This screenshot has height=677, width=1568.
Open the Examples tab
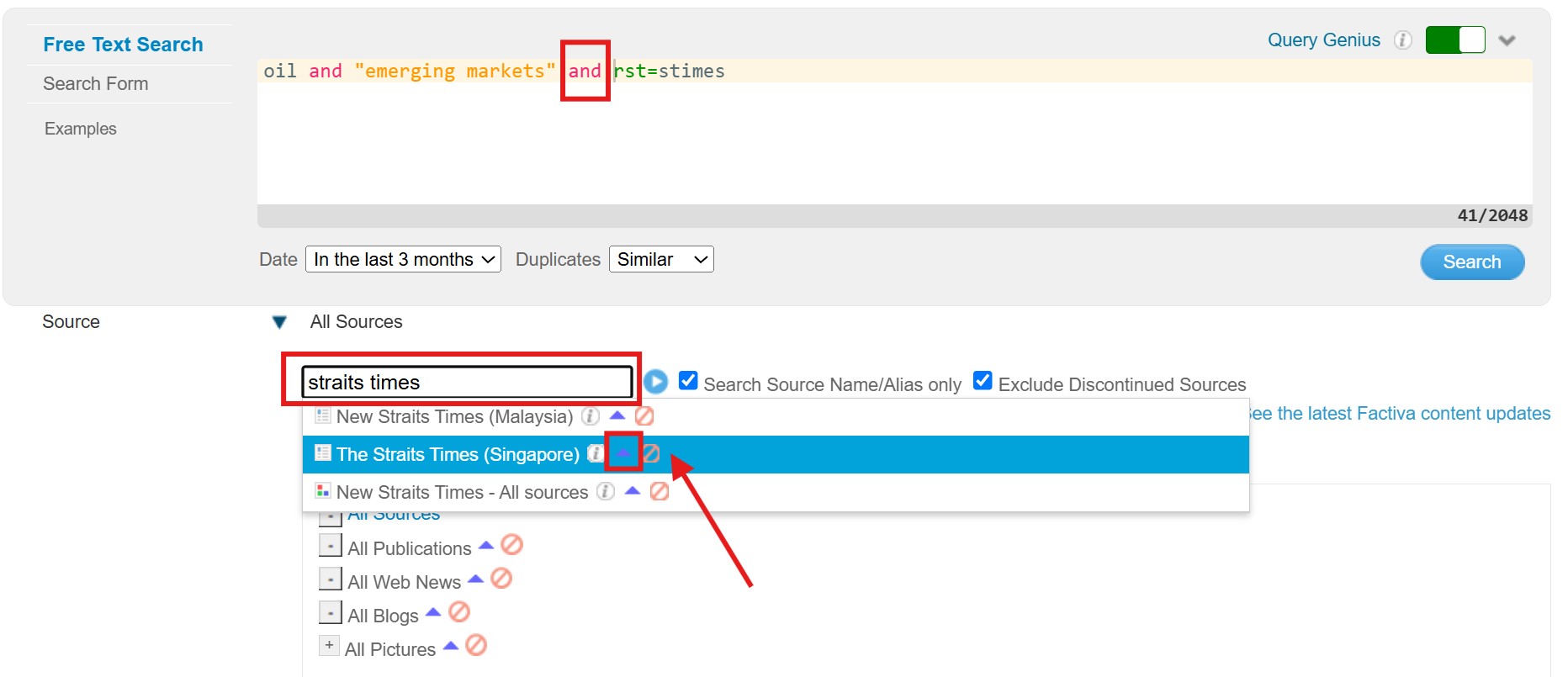(x=81, y=129)
